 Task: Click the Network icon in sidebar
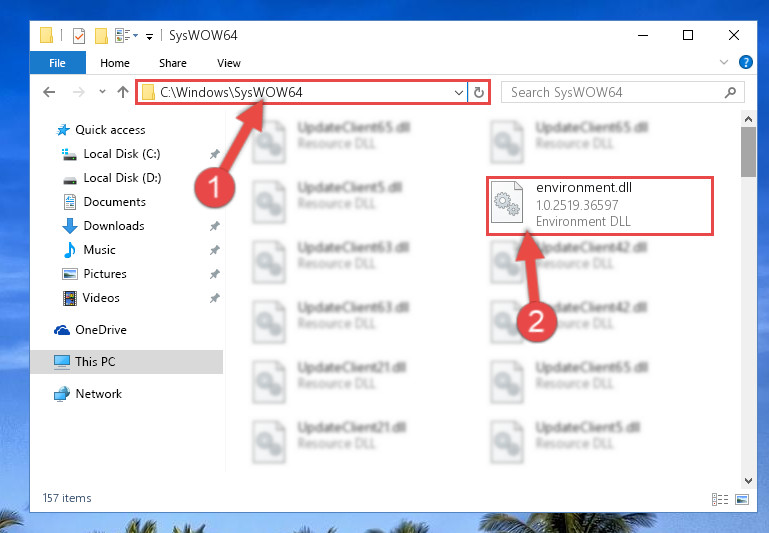click(x=62, y=394)
